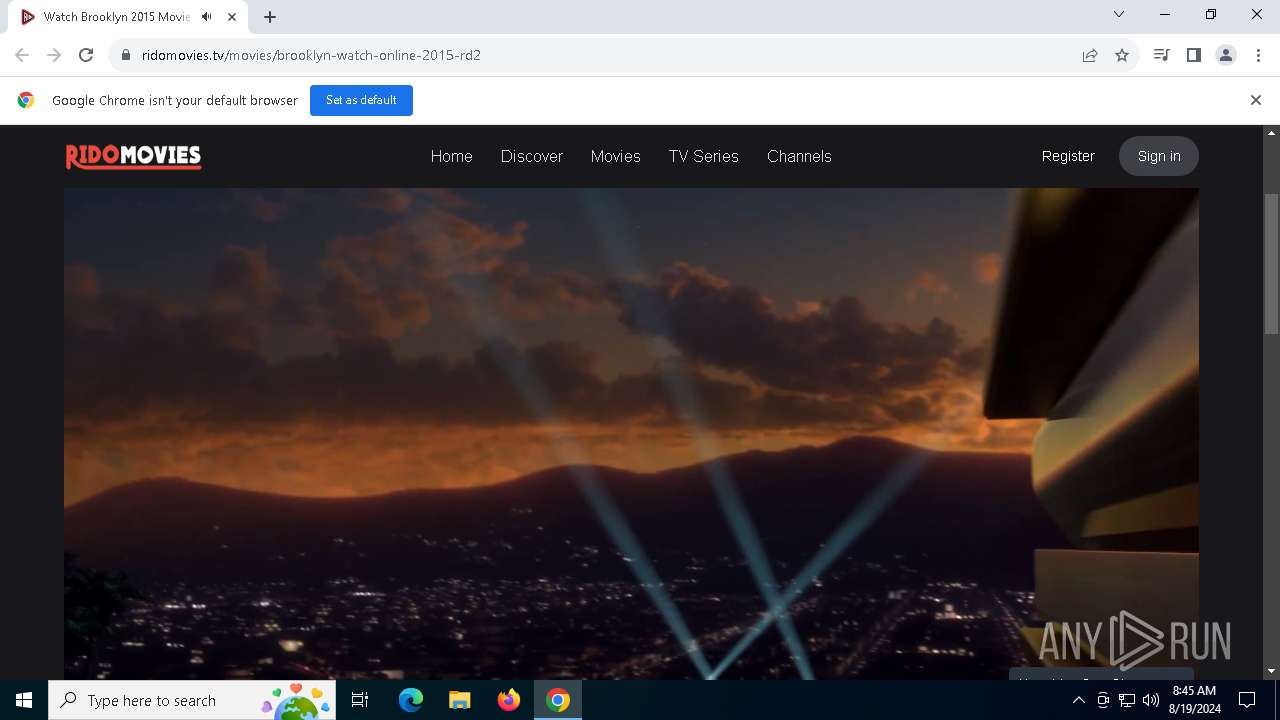
Task: Select Chrome icon on taskbar
Action: pyautogui.click(x=558, y=700)
